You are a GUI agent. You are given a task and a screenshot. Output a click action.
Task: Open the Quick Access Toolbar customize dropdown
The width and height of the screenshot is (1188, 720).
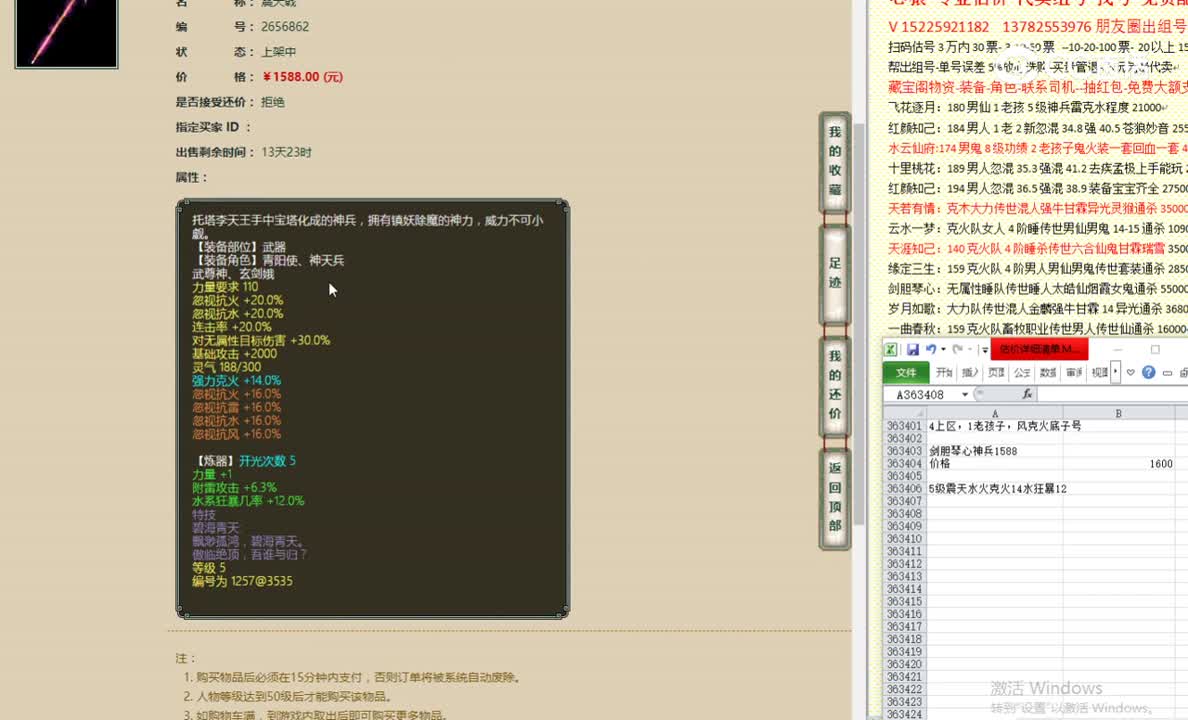(x=985, y=350)
